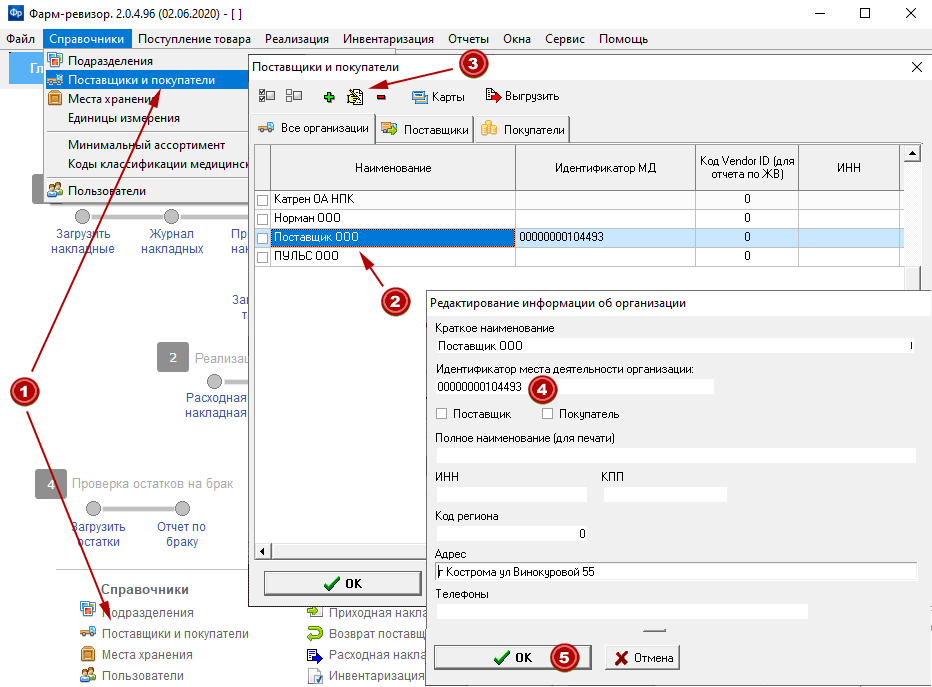Tick checkbox for ПУЛЬС ООО row
Image resolution: width=932 pixels, height=687 pixels.
coord(262,257)
